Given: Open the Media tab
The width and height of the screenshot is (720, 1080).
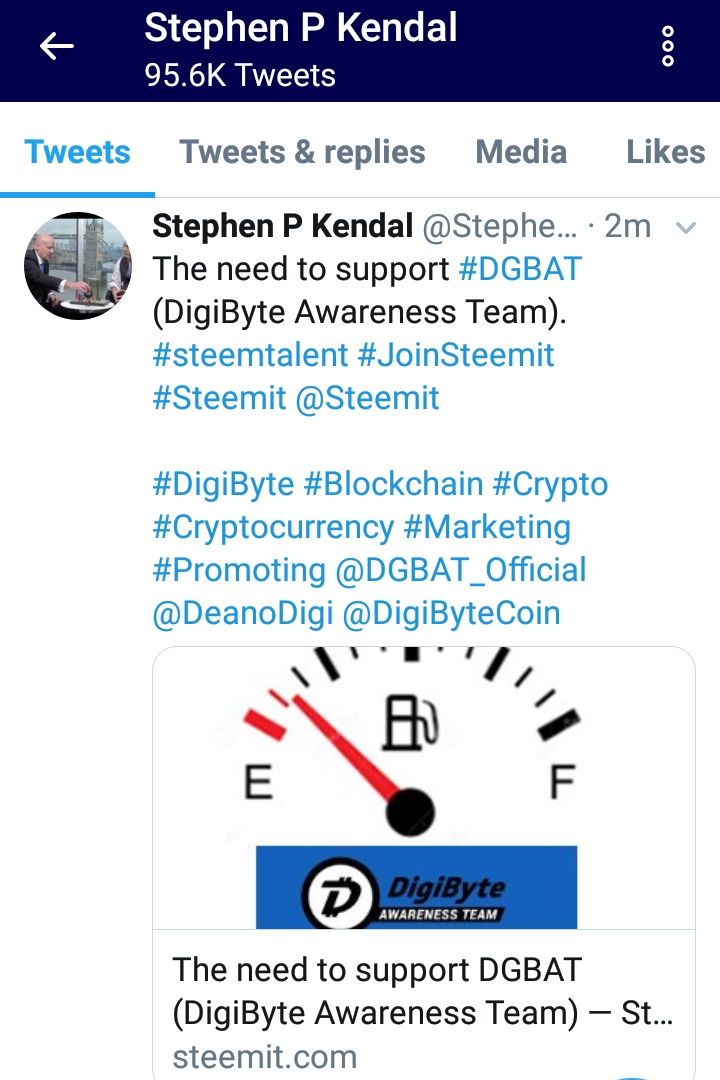Looking at the screenshot, I should click(521, 152).
